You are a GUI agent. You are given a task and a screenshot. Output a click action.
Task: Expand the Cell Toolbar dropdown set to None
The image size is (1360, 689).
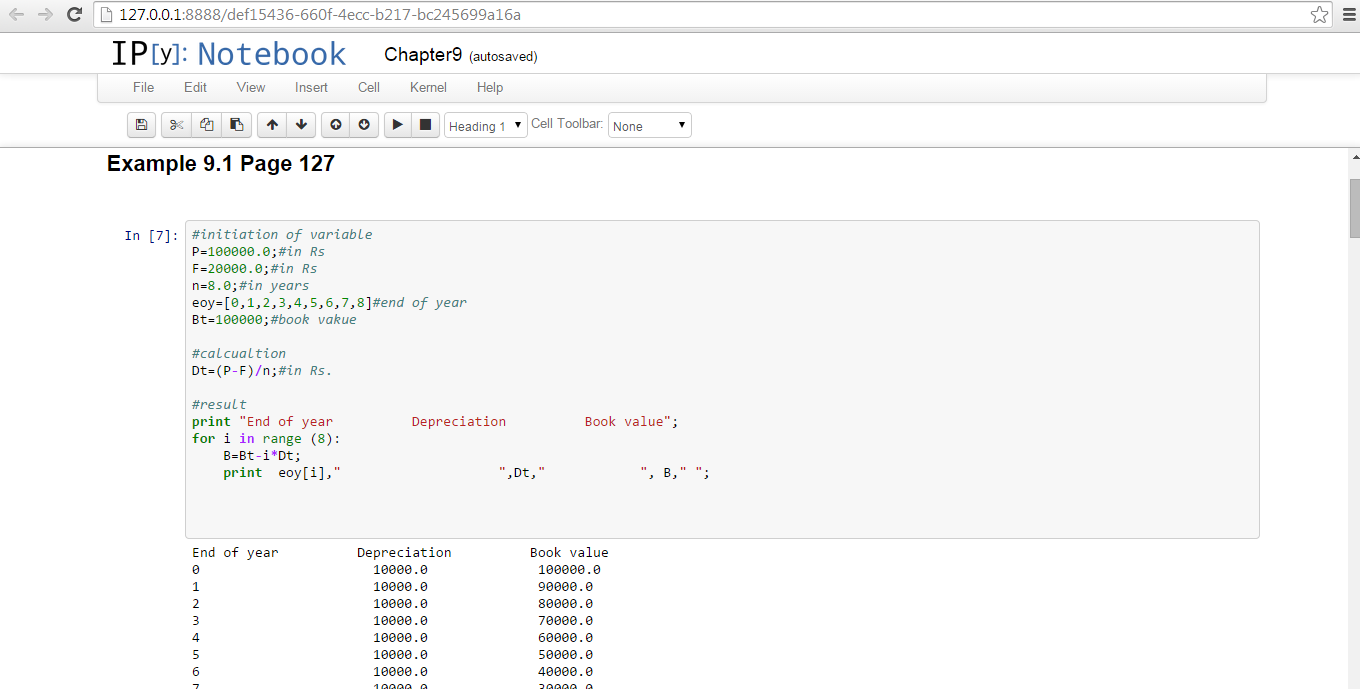point(649,126)
